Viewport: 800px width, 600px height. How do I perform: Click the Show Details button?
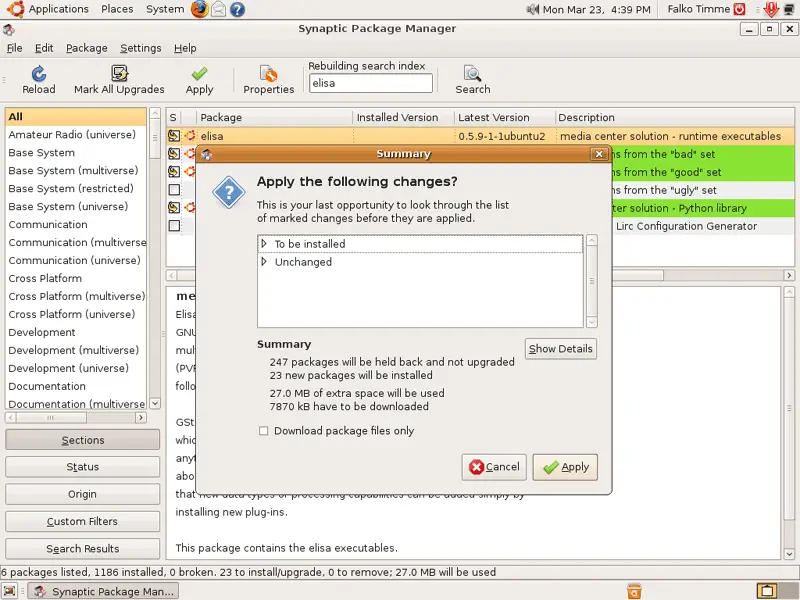(x=560, y=349)
